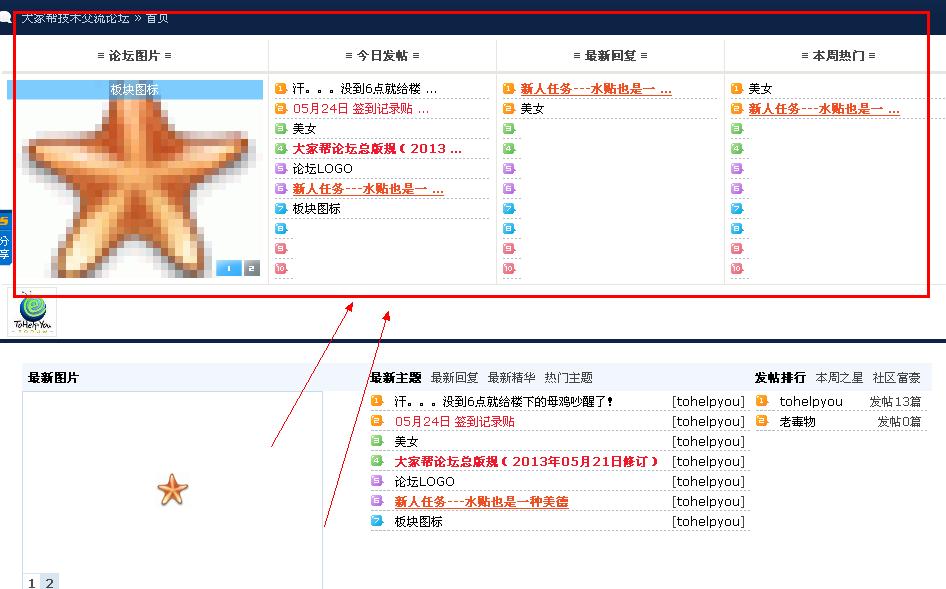Open the 本周之星 tab
946x589 pixels.
point(839,378)
